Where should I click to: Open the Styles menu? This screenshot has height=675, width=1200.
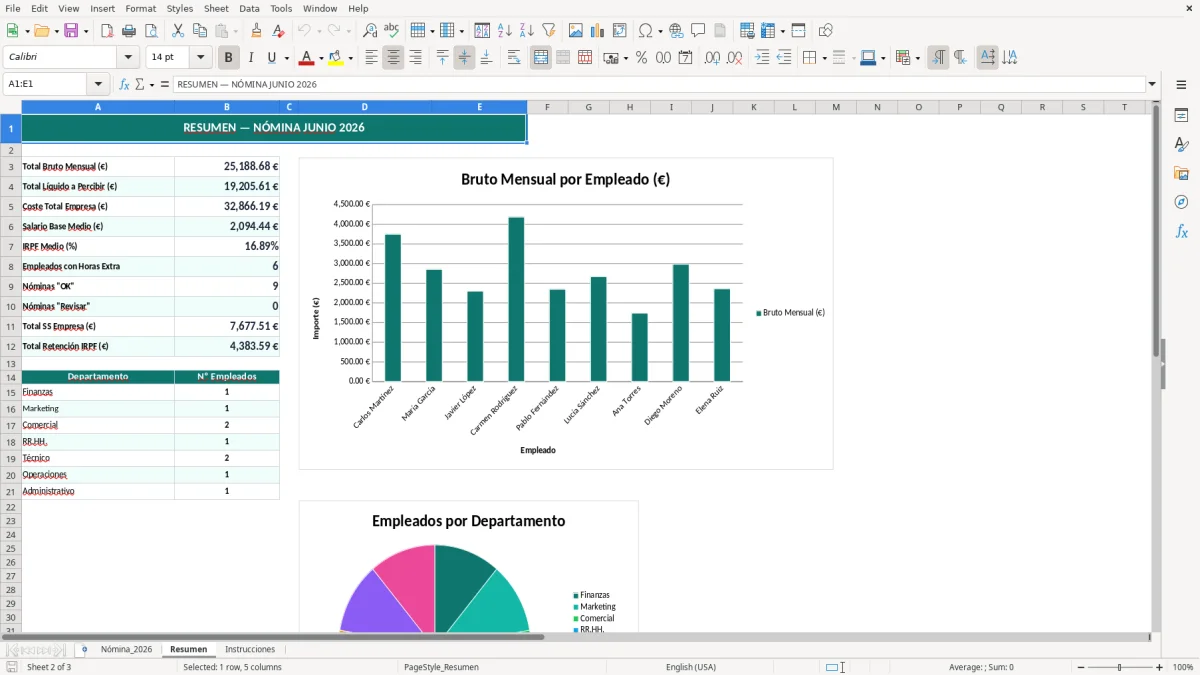180,8
